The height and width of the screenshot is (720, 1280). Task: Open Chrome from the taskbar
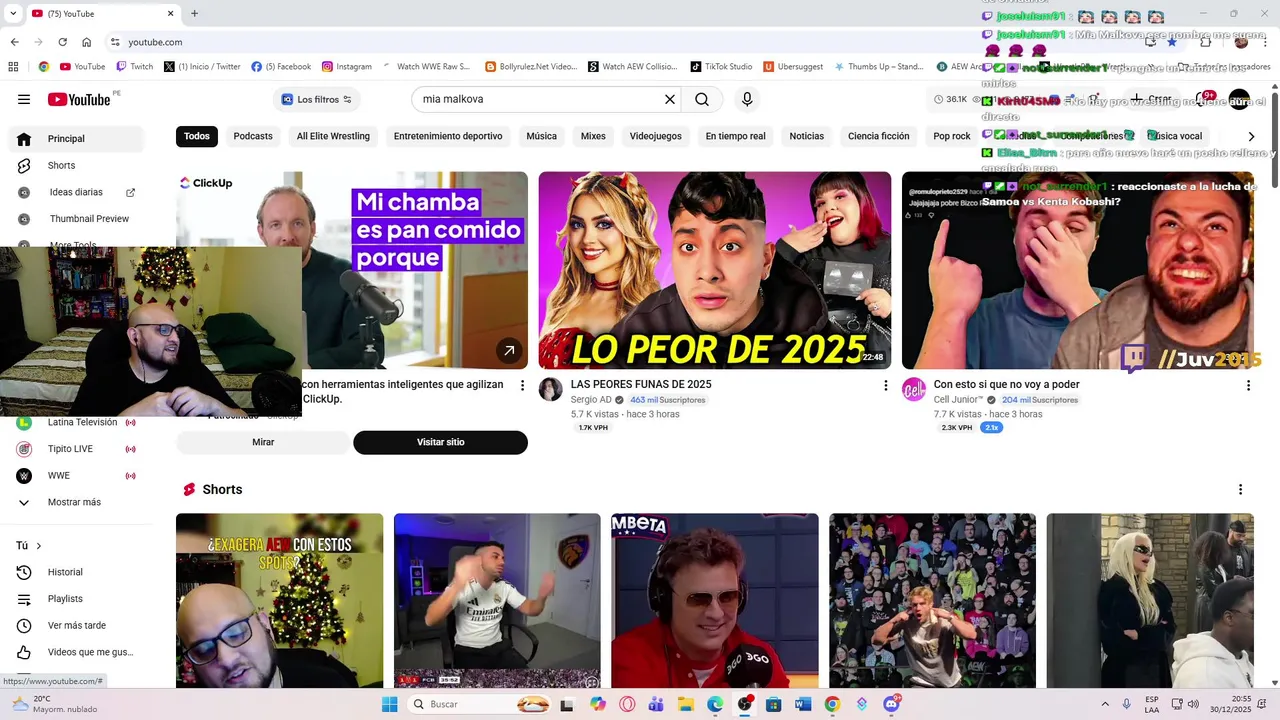[832, 704]
